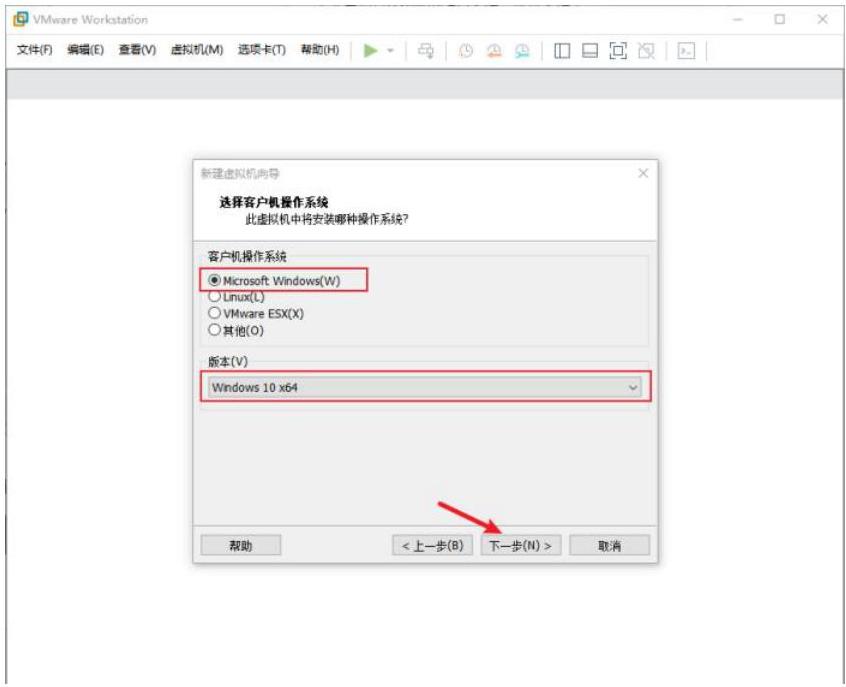Screen dimensions: 846x687
Task: Open the 帮助(H) menu
Action: 320,50
